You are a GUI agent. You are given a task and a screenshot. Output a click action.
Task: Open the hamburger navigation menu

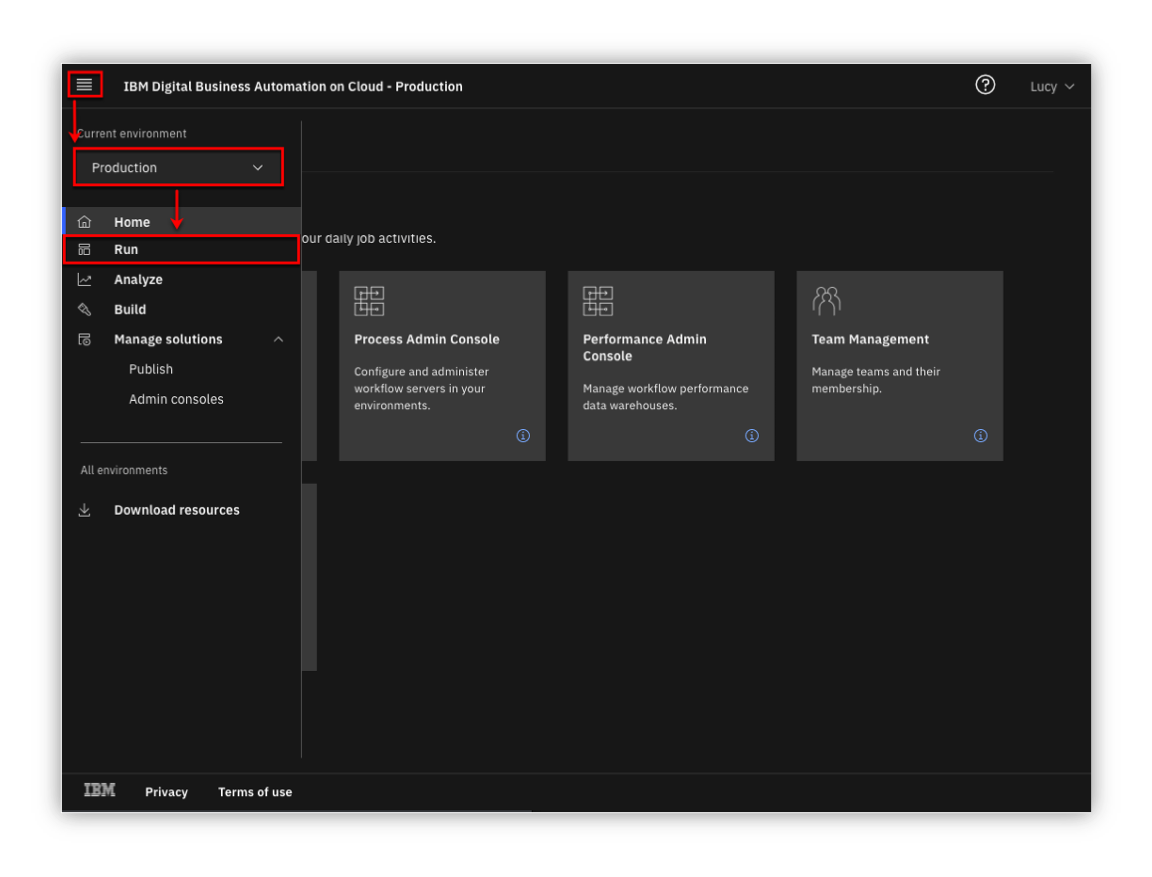(84, 85)
